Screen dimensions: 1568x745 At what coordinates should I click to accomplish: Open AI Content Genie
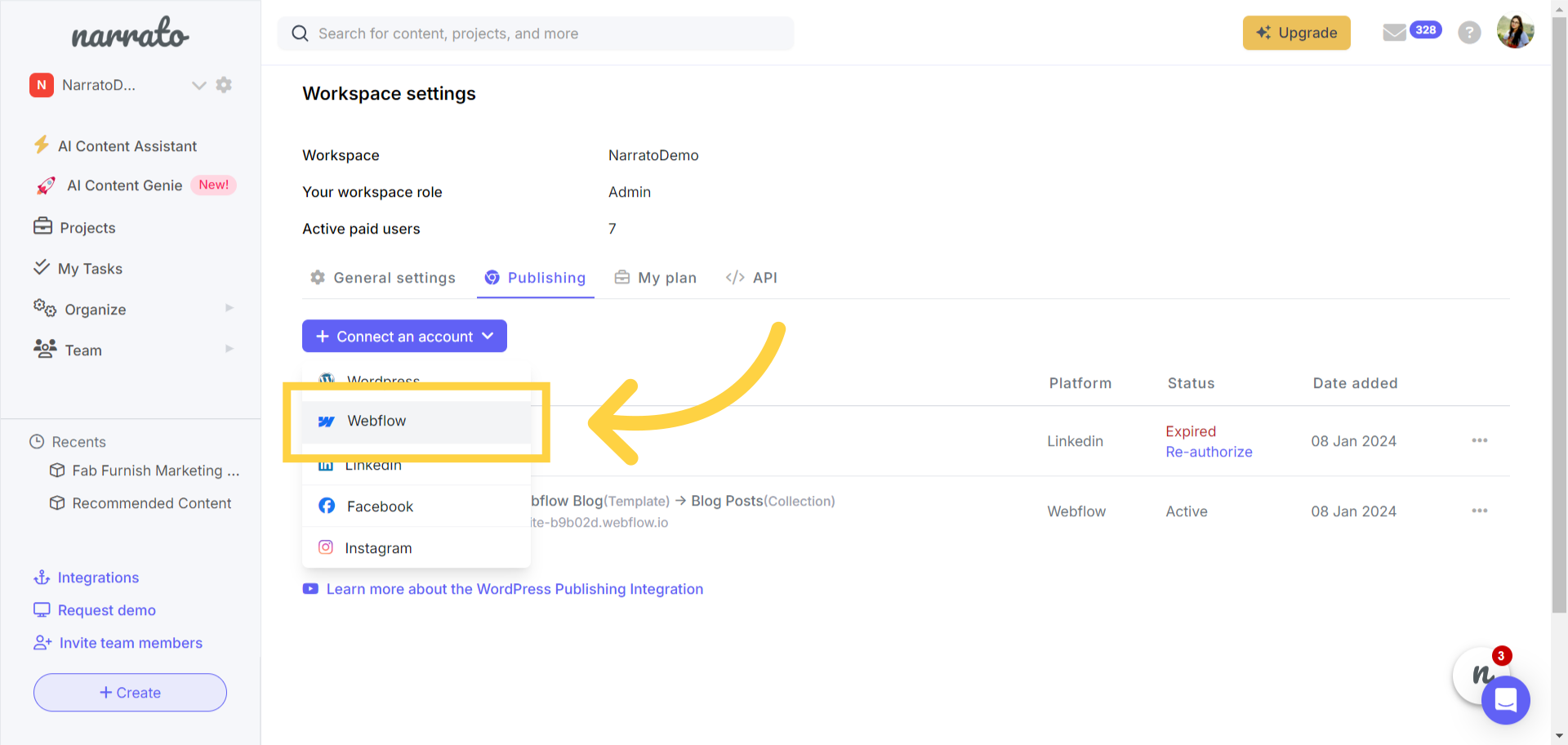point(124,185)
